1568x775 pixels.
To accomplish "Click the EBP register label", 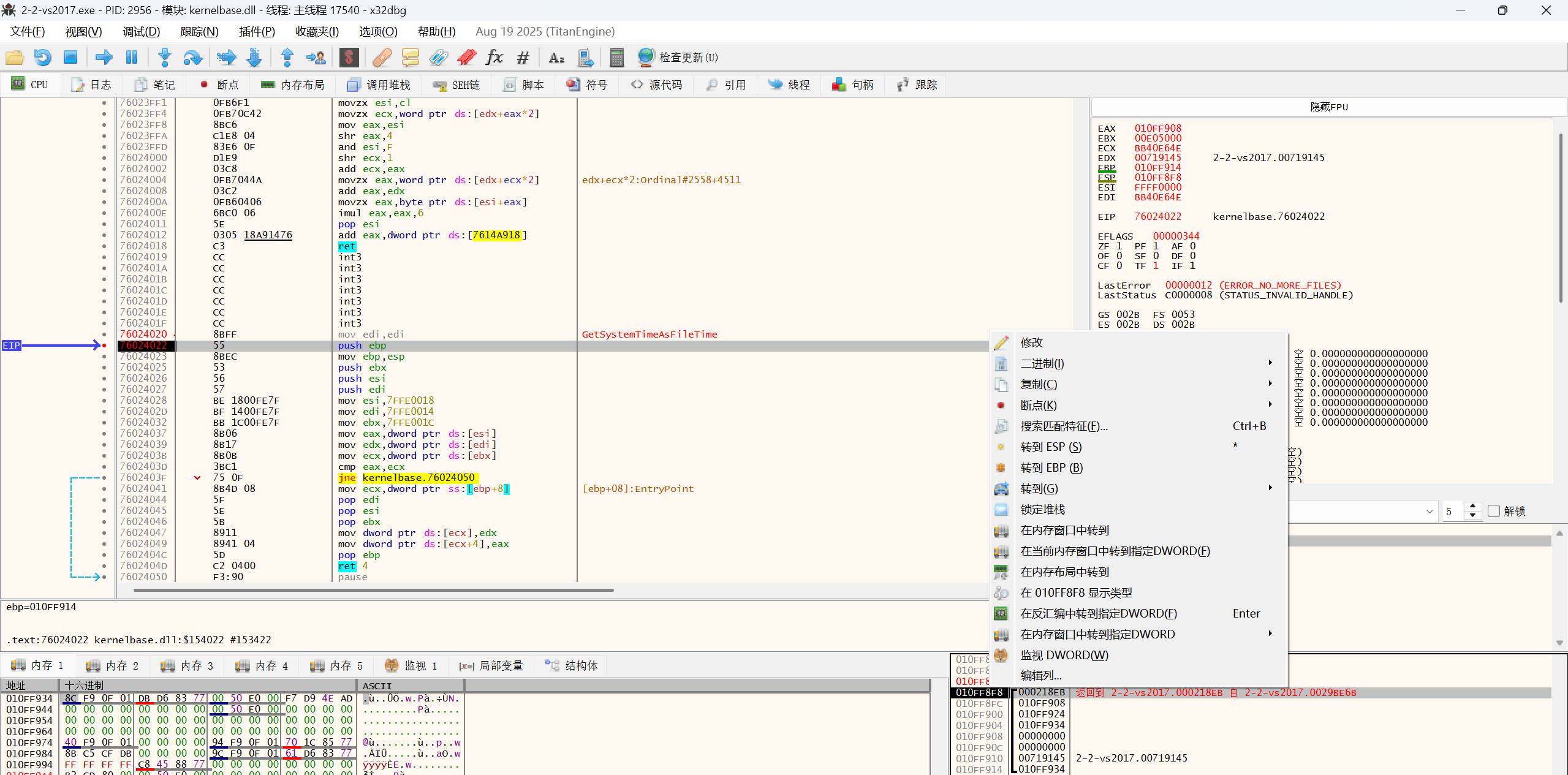I will pyautogui.click(x=1106, y=168).
